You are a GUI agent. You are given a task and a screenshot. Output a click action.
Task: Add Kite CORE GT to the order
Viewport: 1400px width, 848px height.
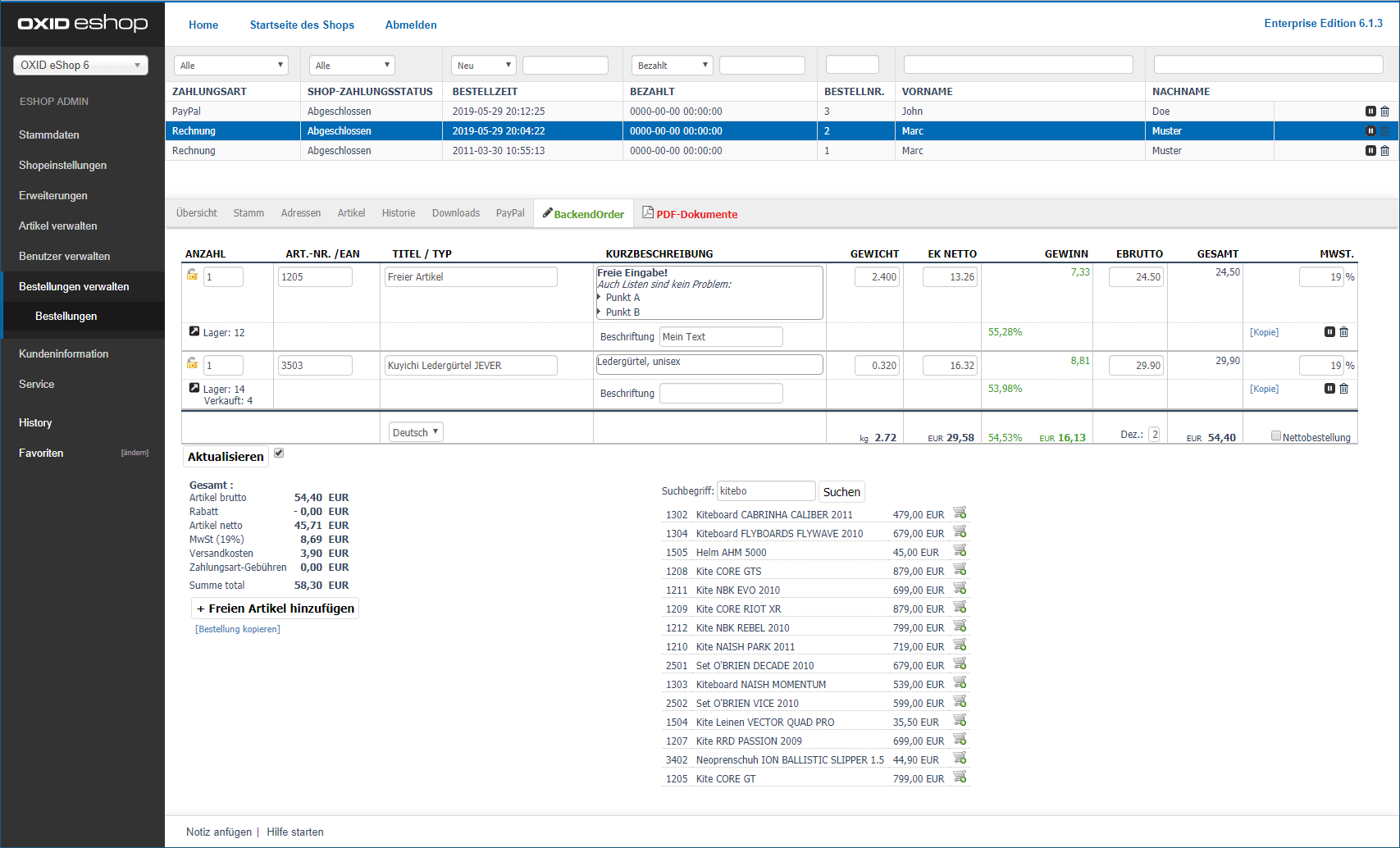pos(960,777)
